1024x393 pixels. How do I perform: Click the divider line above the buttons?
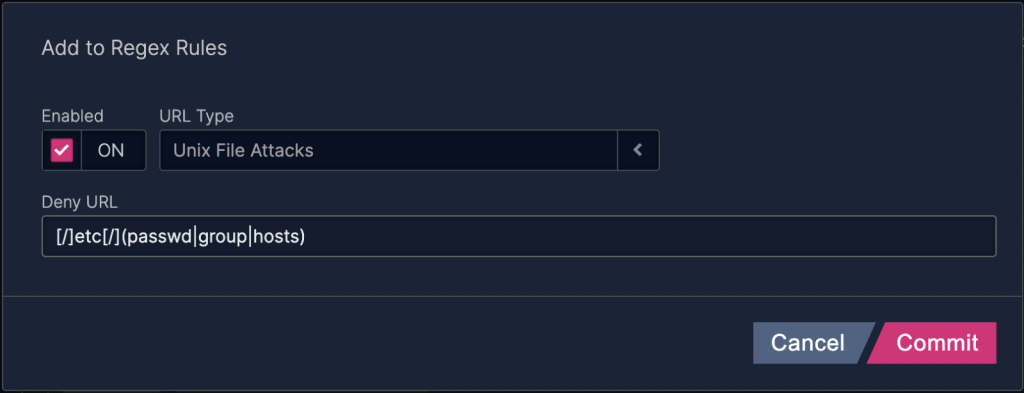pyautogui.click(x=512, y=296)
